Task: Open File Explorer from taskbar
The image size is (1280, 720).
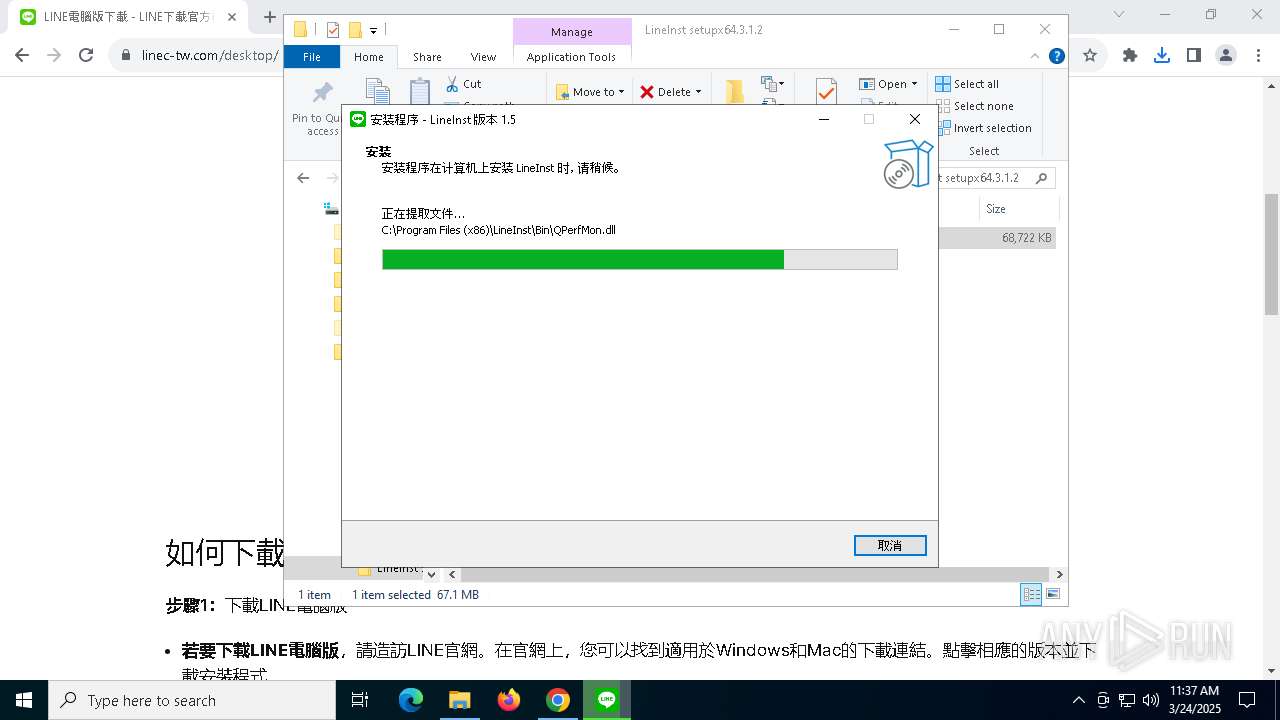Action: (x=459, y=700)
